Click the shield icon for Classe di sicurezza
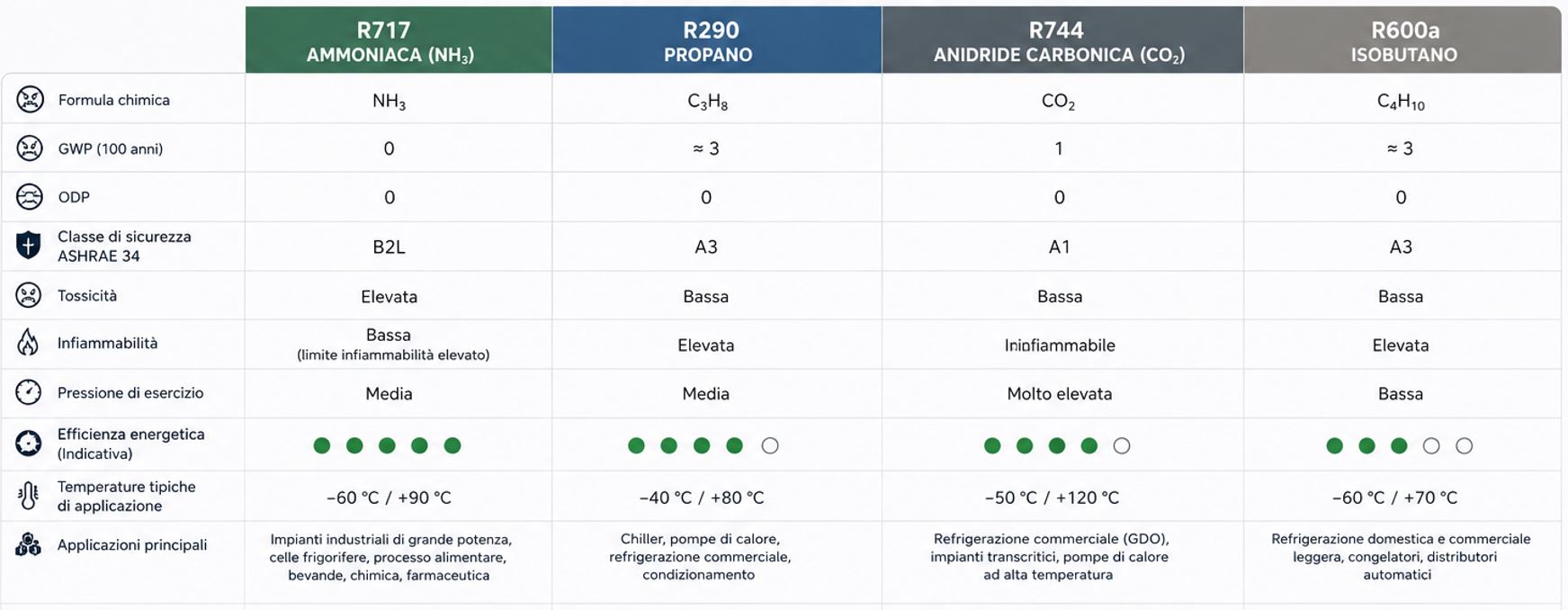The height and width of the screenshot is (610, 1568). 29,245
